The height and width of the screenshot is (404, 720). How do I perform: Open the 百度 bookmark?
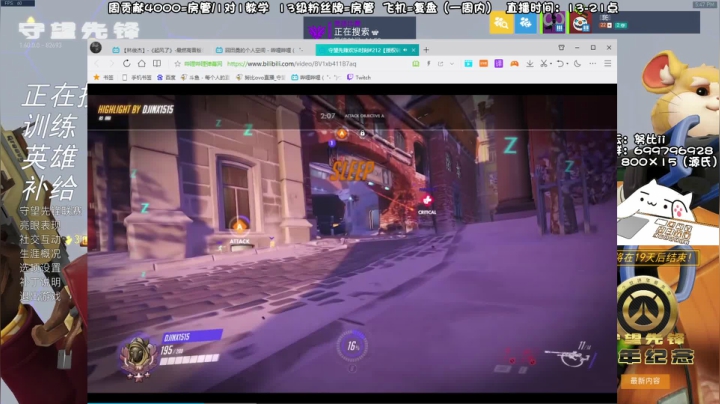pos(166,78)
